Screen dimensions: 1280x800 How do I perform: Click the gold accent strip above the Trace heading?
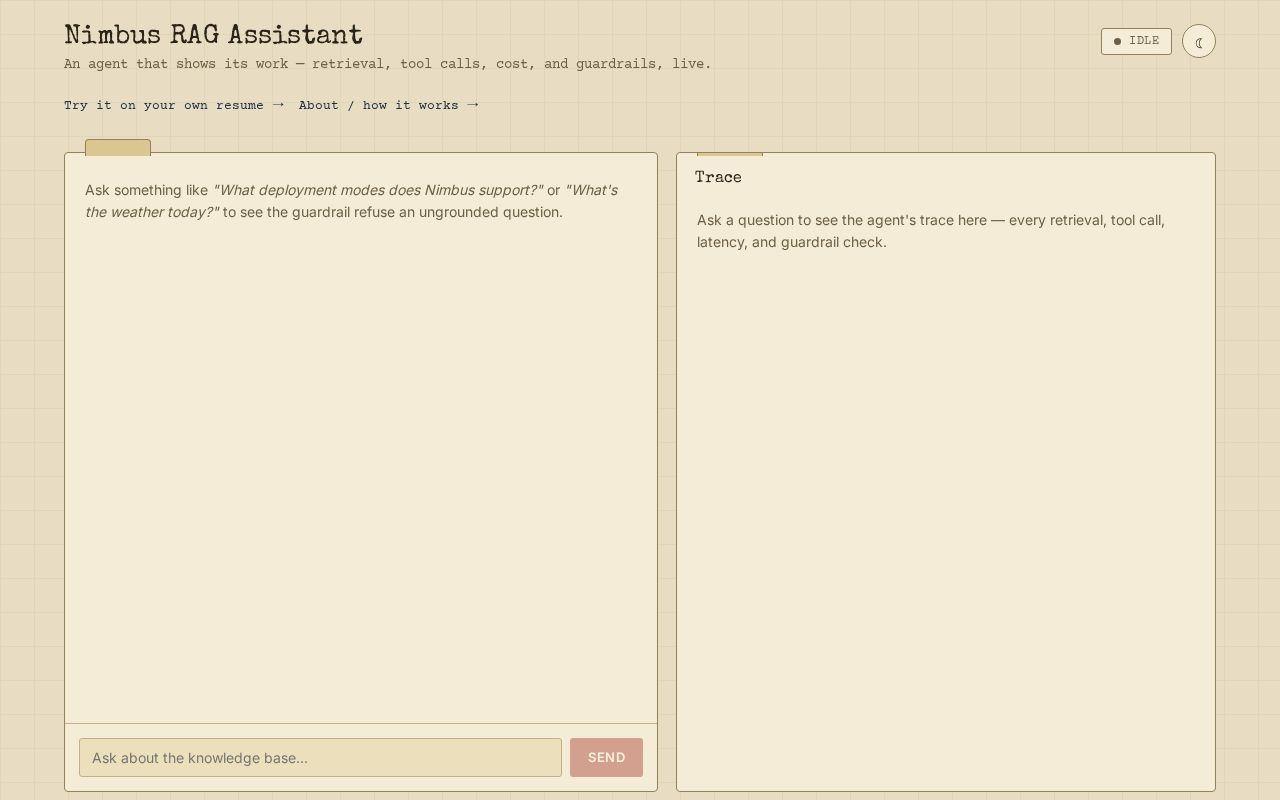click(730, 154)
